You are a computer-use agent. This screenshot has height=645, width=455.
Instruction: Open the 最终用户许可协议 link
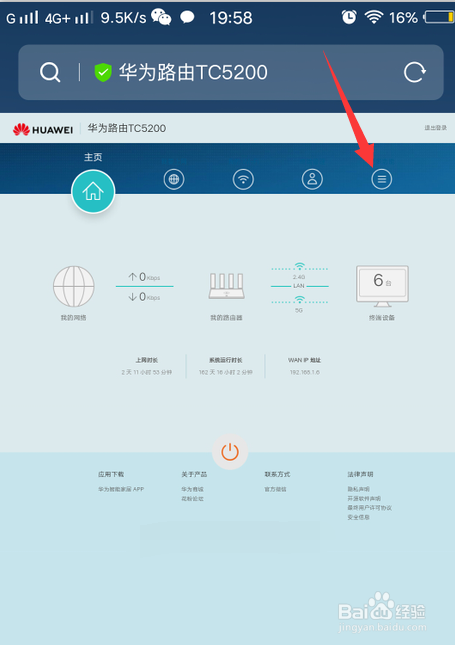(369, 508)
